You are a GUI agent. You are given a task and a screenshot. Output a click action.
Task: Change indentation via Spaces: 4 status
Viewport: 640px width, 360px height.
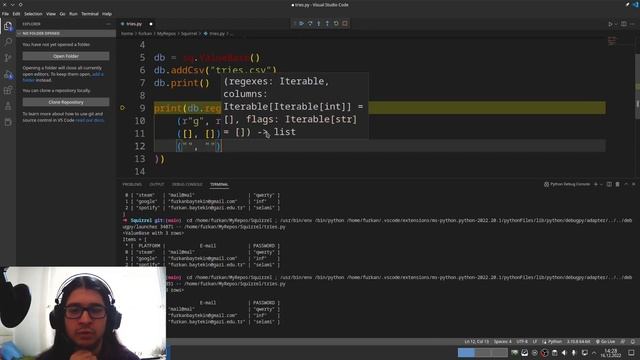point(502,342)
